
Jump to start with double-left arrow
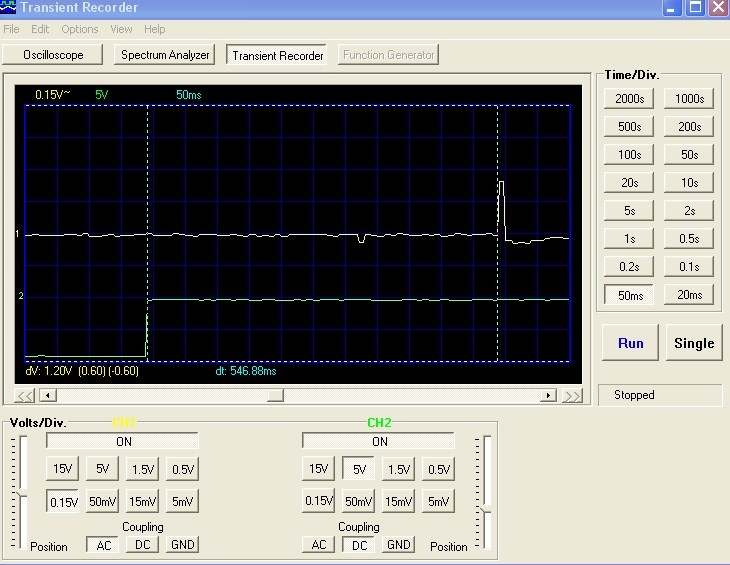[x=24, y=396]
